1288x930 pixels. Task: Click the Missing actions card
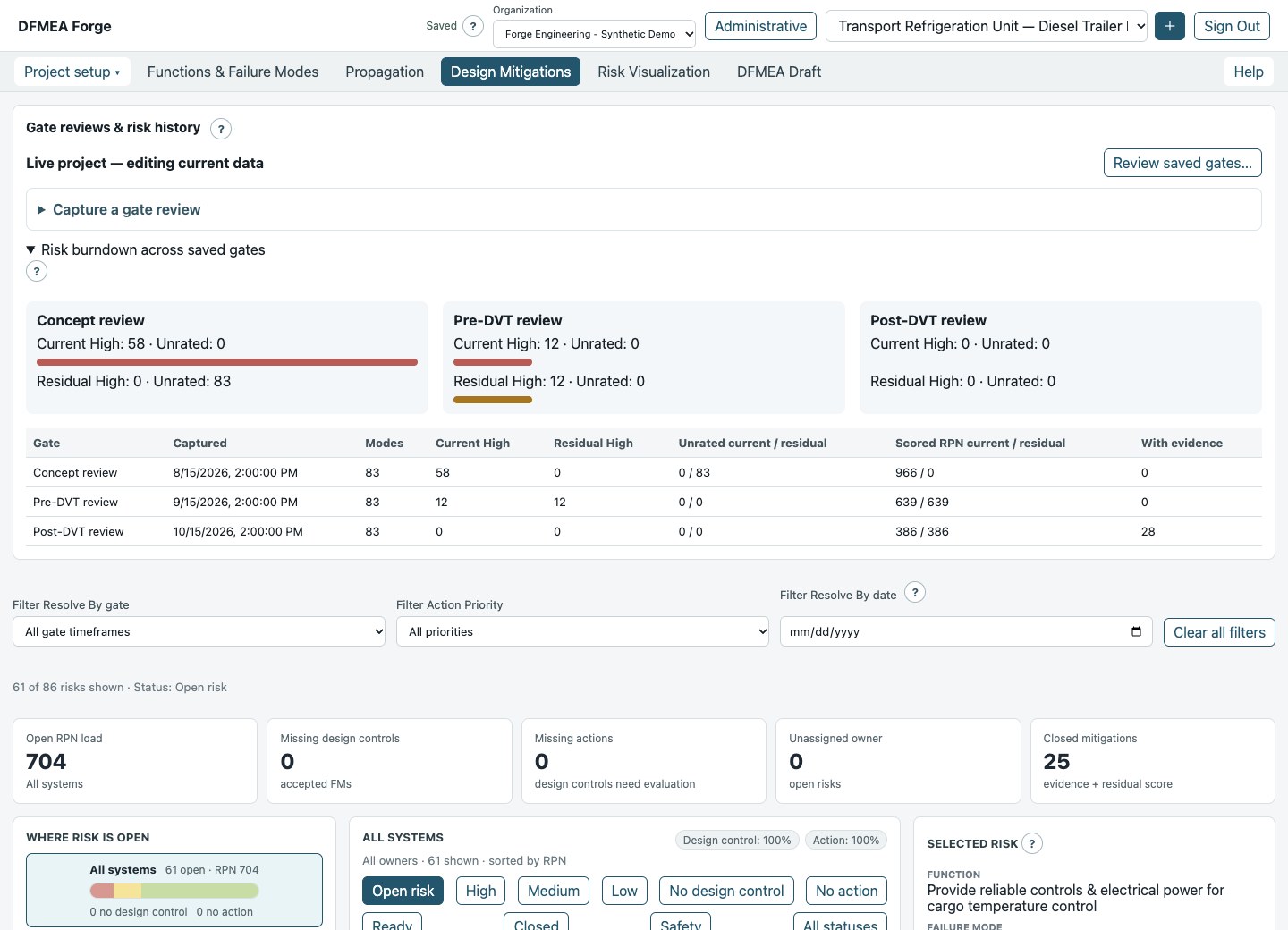(x=644, y=761)
